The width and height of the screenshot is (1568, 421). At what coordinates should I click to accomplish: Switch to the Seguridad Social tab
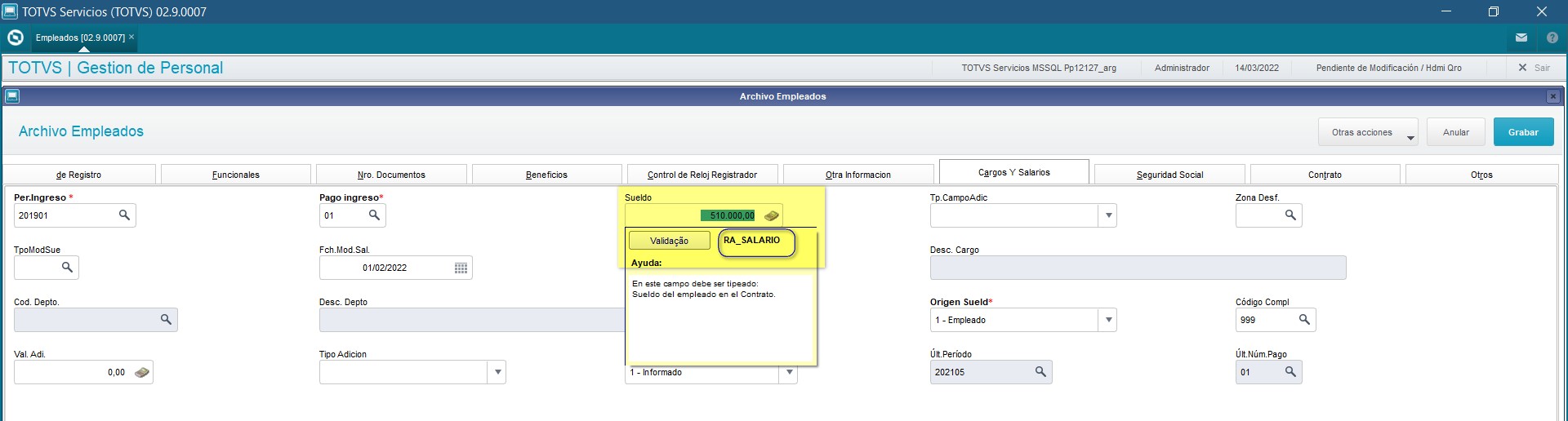(x=1169, y=175)
